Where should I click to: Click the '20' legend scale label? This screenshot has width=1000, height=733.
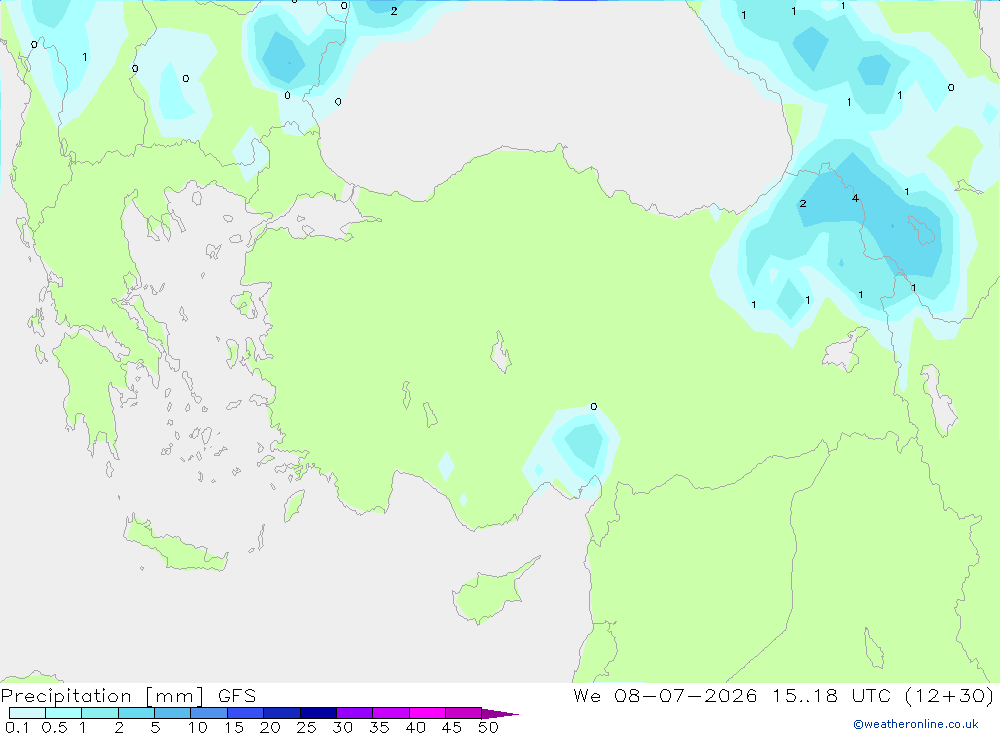tap(270, 727)
